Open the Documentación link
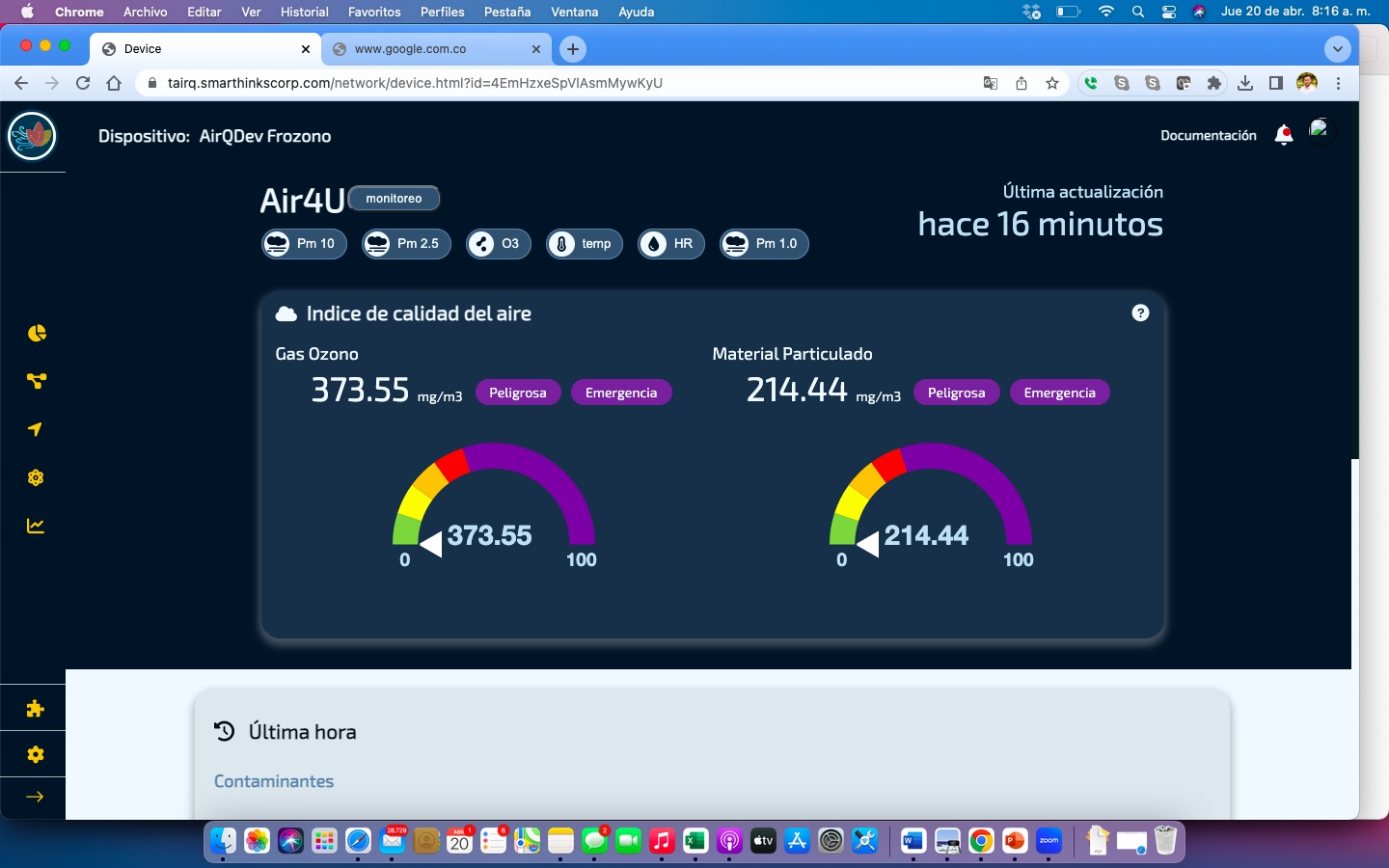This screenshot has height=868, width=1389. (x=1208, y=136)
